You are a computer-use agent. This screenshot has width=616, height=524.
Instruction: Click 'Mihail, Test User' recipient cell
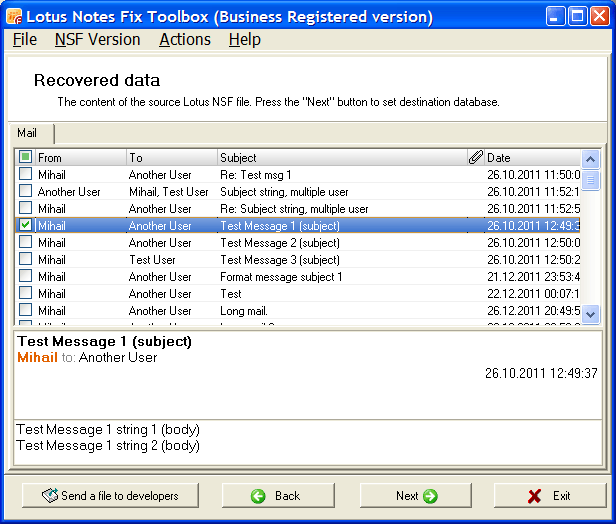point(169,192)
